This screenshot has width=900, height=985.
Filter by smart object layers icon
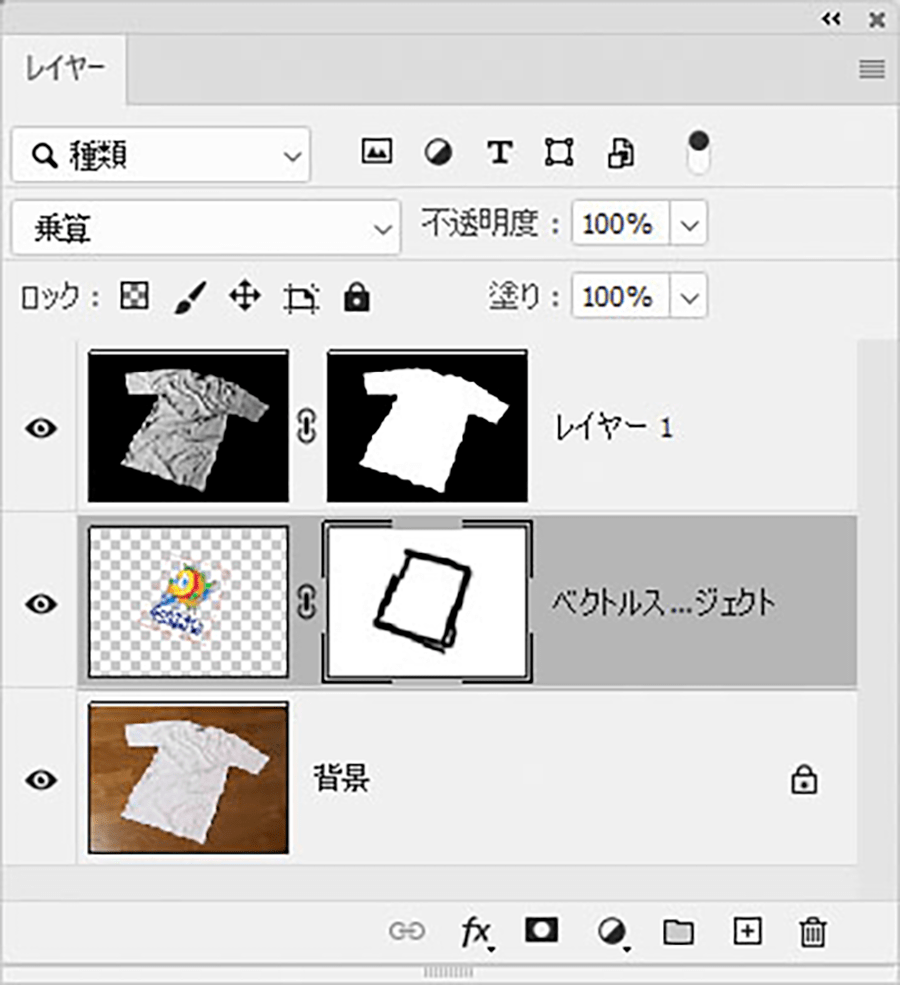[621, 154]
